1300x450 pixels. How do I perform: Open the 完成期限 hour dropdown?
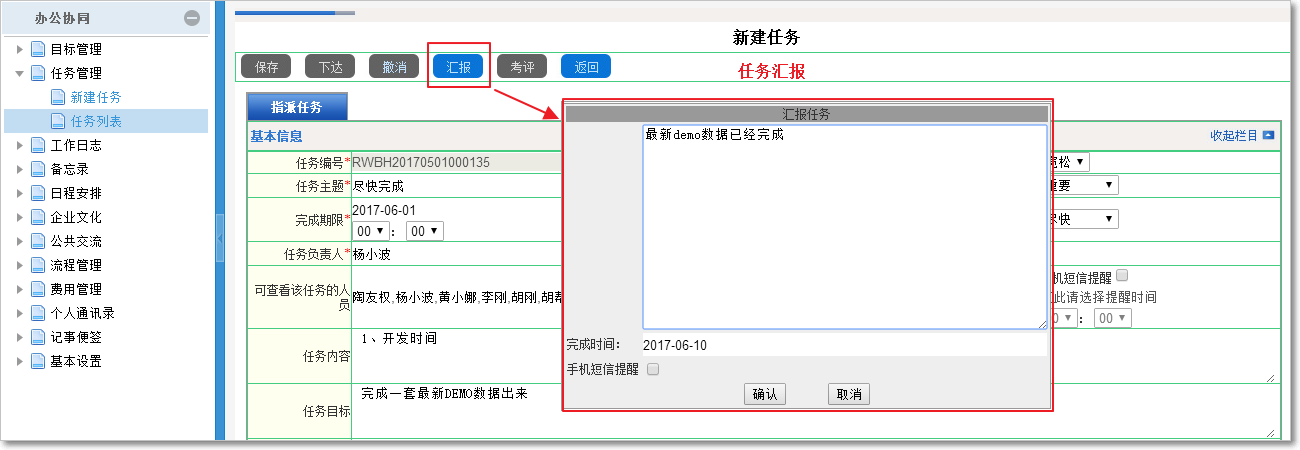369,231
